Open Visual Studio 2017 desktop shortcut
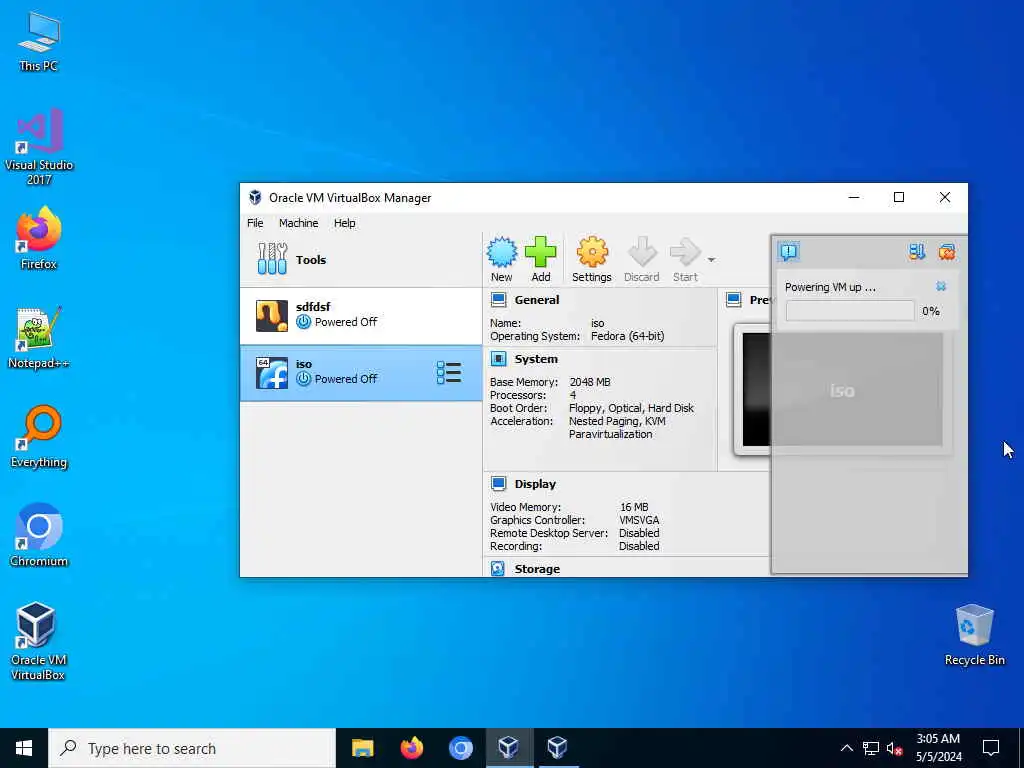Viewport: 1024px width, 768px height. [x=39, y=146]
